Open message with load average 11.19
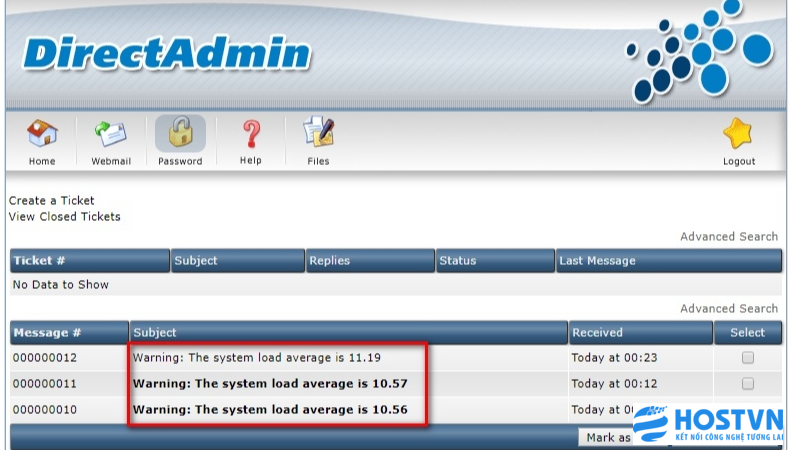 click(x=257, y=357)
